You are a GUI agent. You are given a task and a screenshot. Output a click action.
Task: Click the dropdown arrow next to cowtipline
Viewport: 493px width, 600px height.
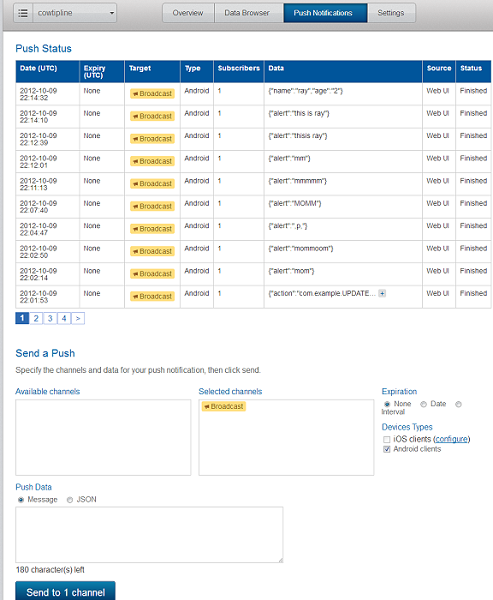pos(111,13)
